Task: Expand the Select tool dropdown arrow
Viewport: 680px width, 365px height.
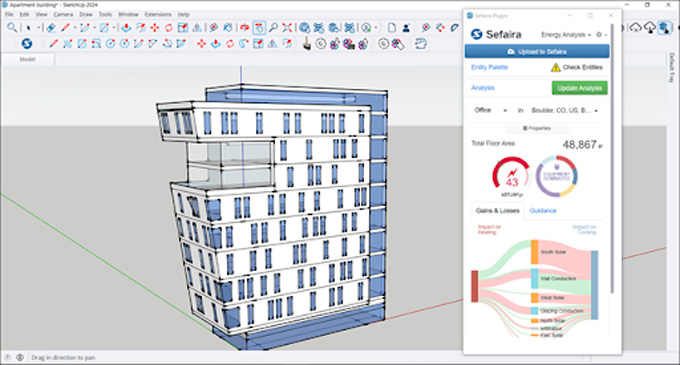Action: click(x=38, y=28)
